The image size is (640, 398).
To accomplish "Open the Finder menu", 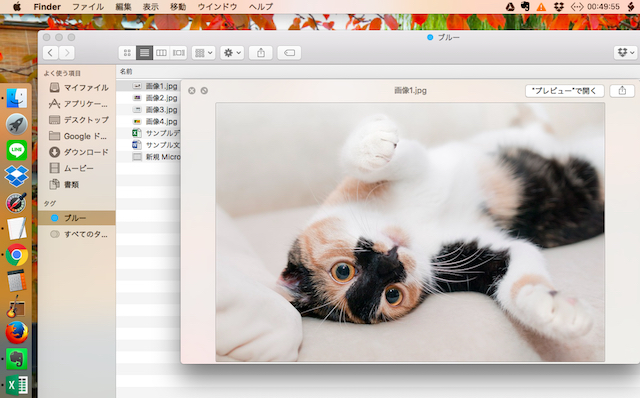I will point(47,7).
